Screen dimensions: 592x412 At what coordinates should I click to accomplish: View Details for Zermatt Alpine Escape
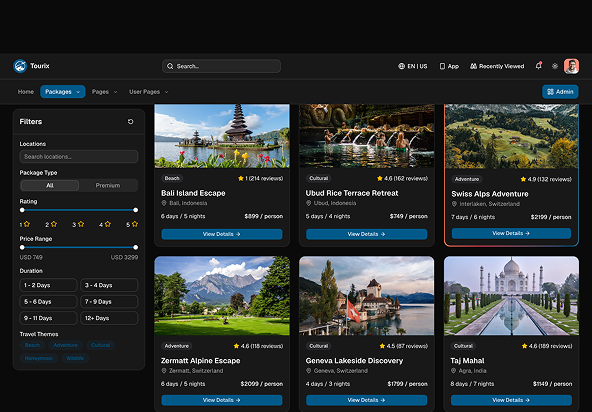pyautogui.click(x=222, y=400)
